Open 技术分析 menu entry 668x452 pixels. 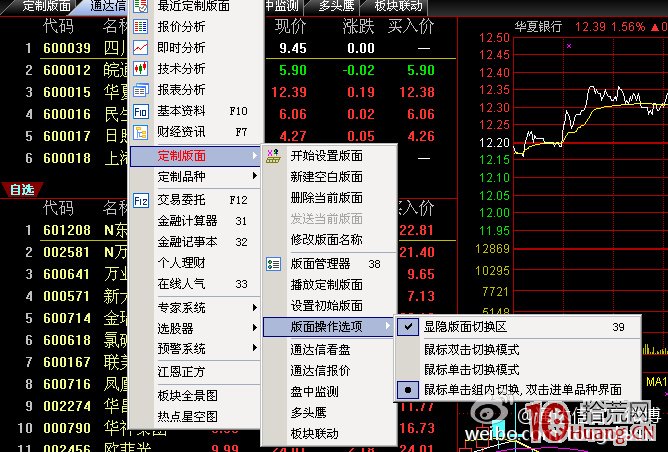181,69
